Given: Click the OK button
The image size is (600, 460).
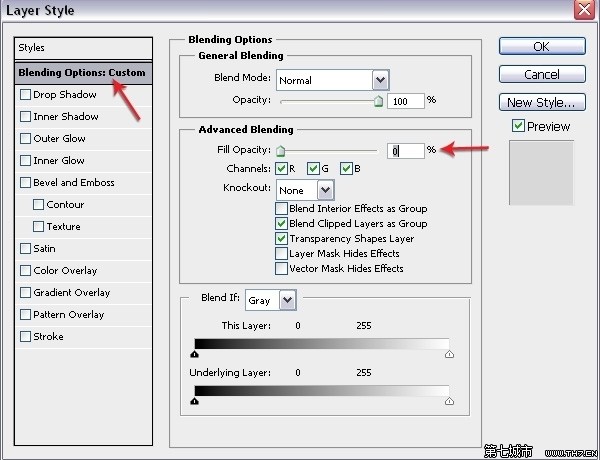Looking at the screenshot, I should click(541, 47).
